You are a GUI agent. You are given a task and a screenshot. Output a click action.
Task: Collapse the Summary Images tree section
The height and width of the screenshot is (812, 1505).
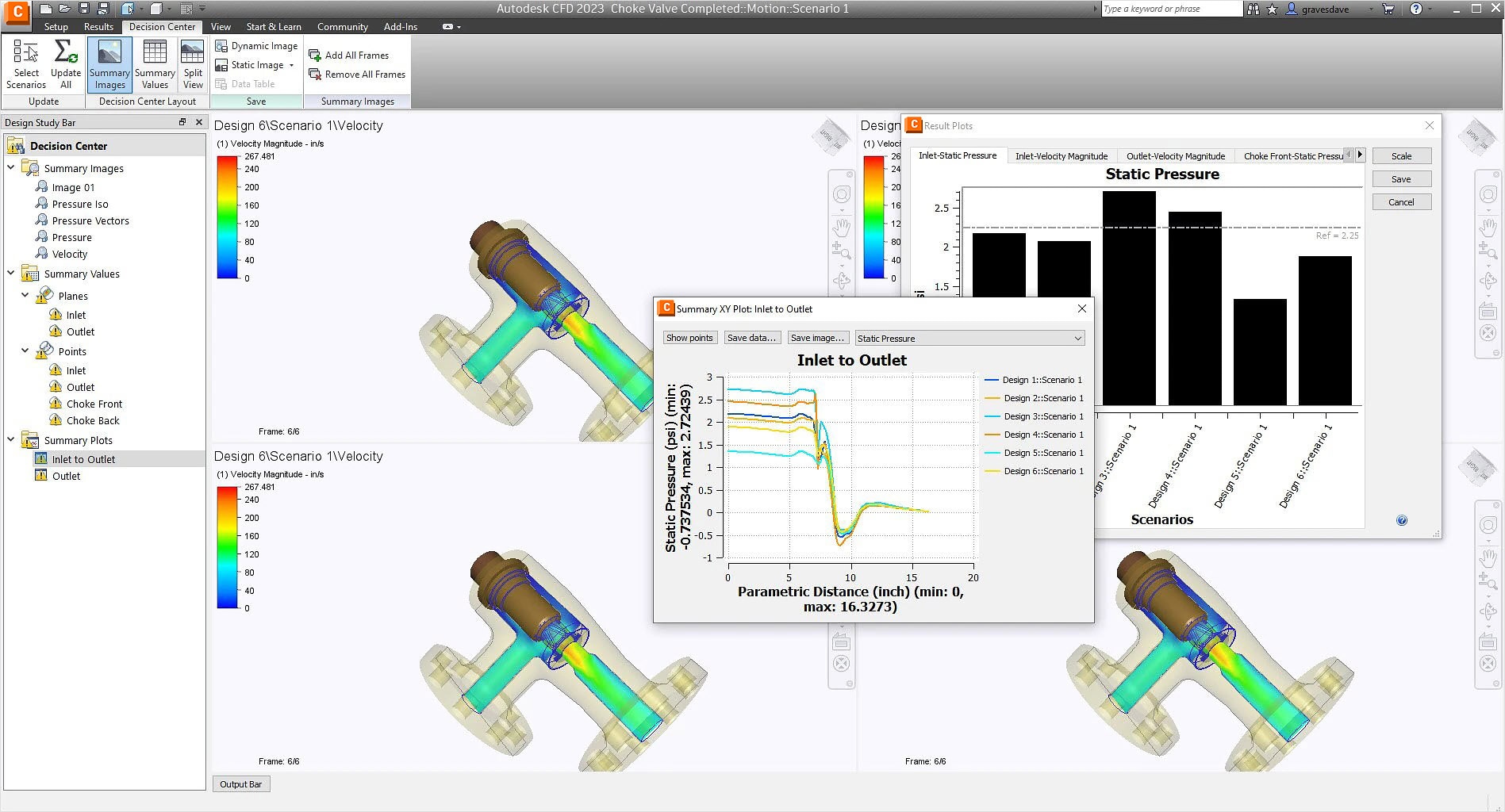(x=11, y=168)
